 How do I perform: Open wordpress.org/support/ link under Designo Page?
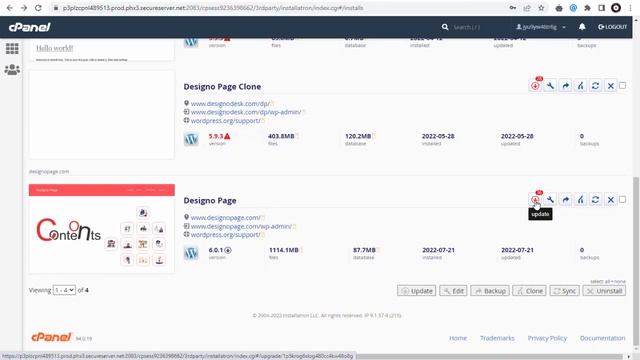click(x=225, y=235)
